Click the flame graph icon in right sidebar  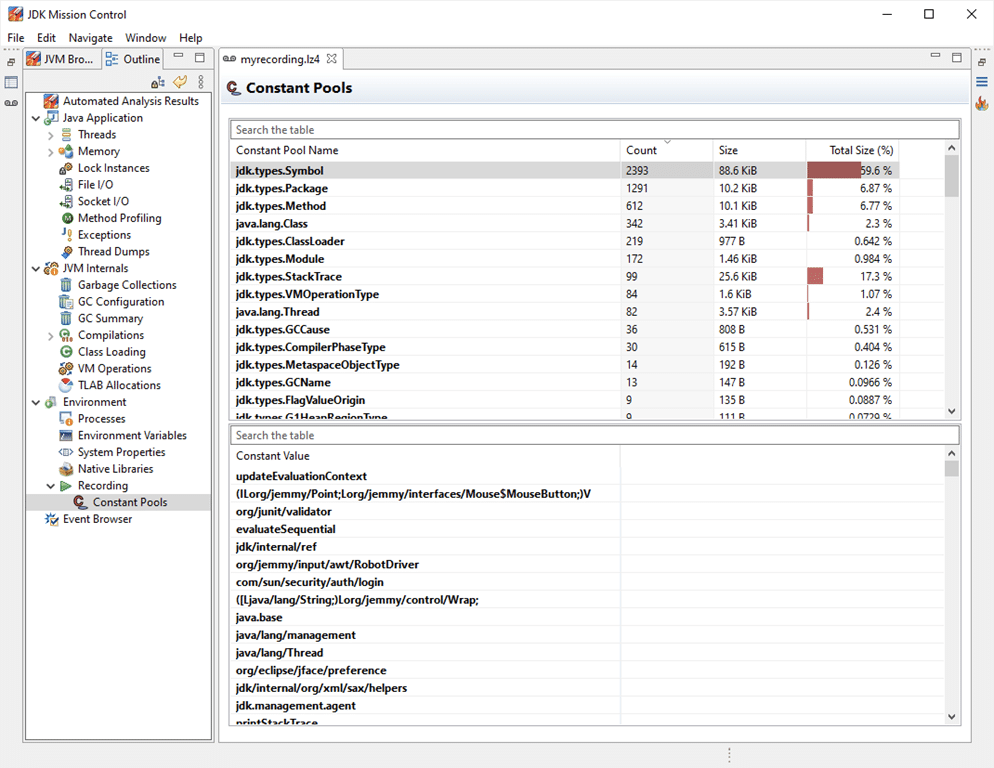point(981,103)
